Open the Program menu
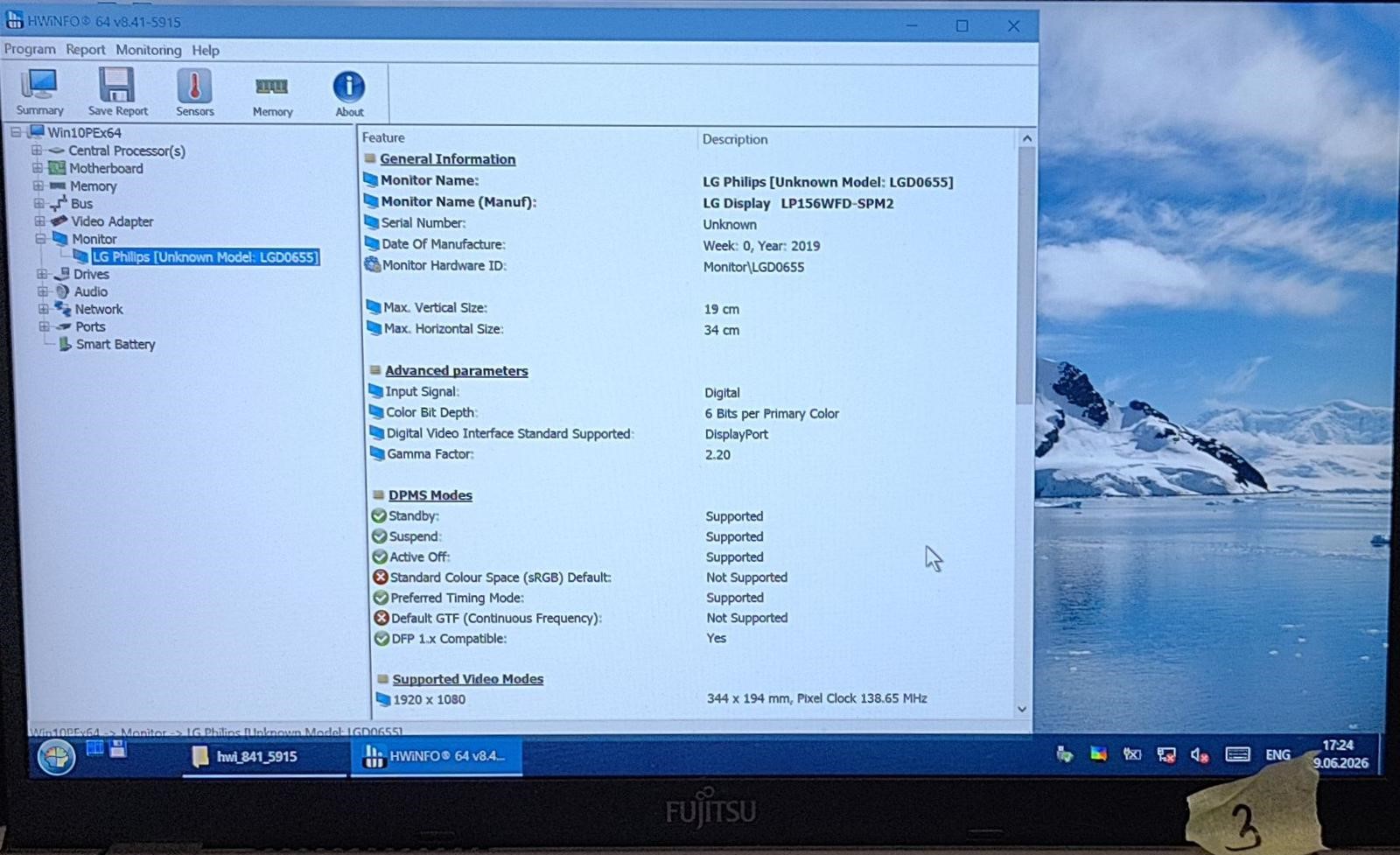Viewport: 1400px width, 855px height. pos(30,49)
